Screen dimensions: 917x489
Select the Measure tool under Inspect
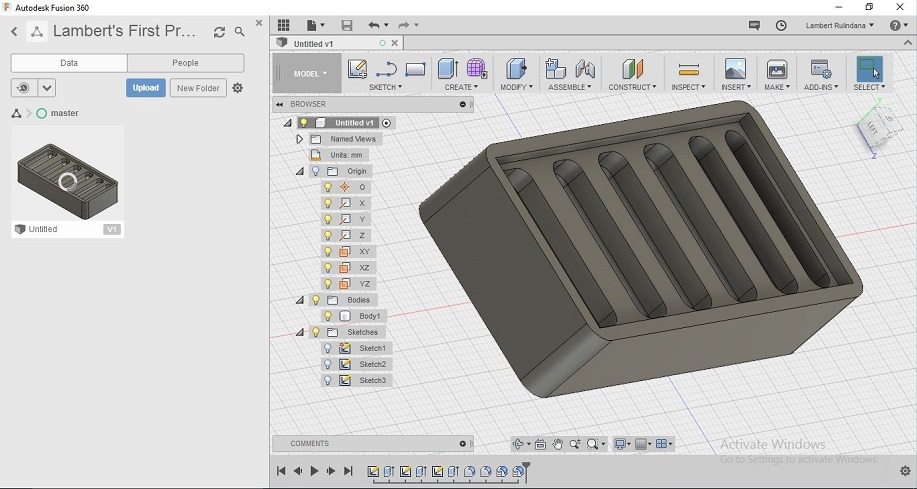[x=688, y=69]
